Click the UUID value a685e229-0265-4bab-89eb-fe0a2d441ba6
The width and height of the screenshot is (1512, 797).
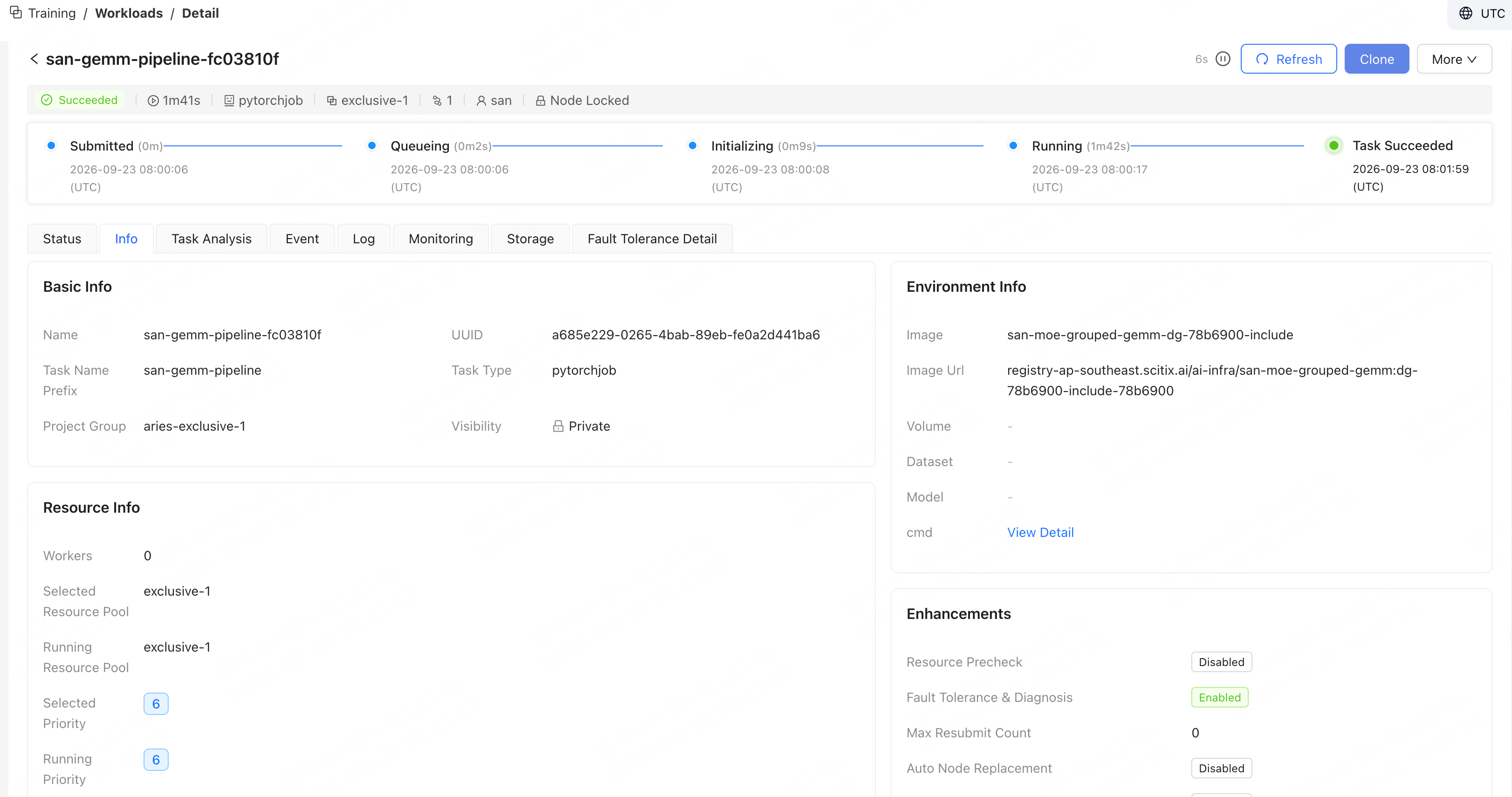click(686, 335)
